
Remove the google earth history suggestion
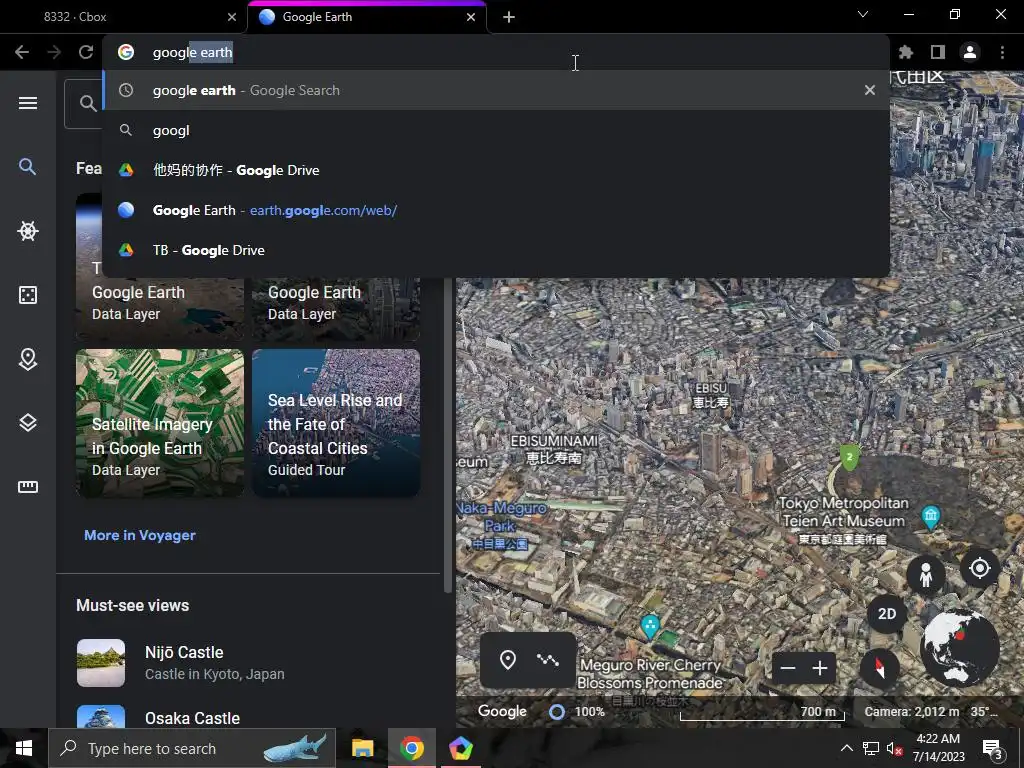click(869, 90)
